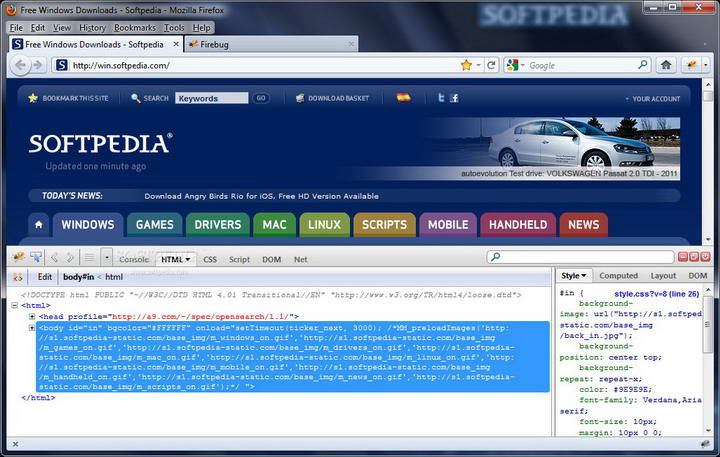The height and width of the screenshot is (457, 720).
Task: Expand the body element node
Action: [32, 327]
